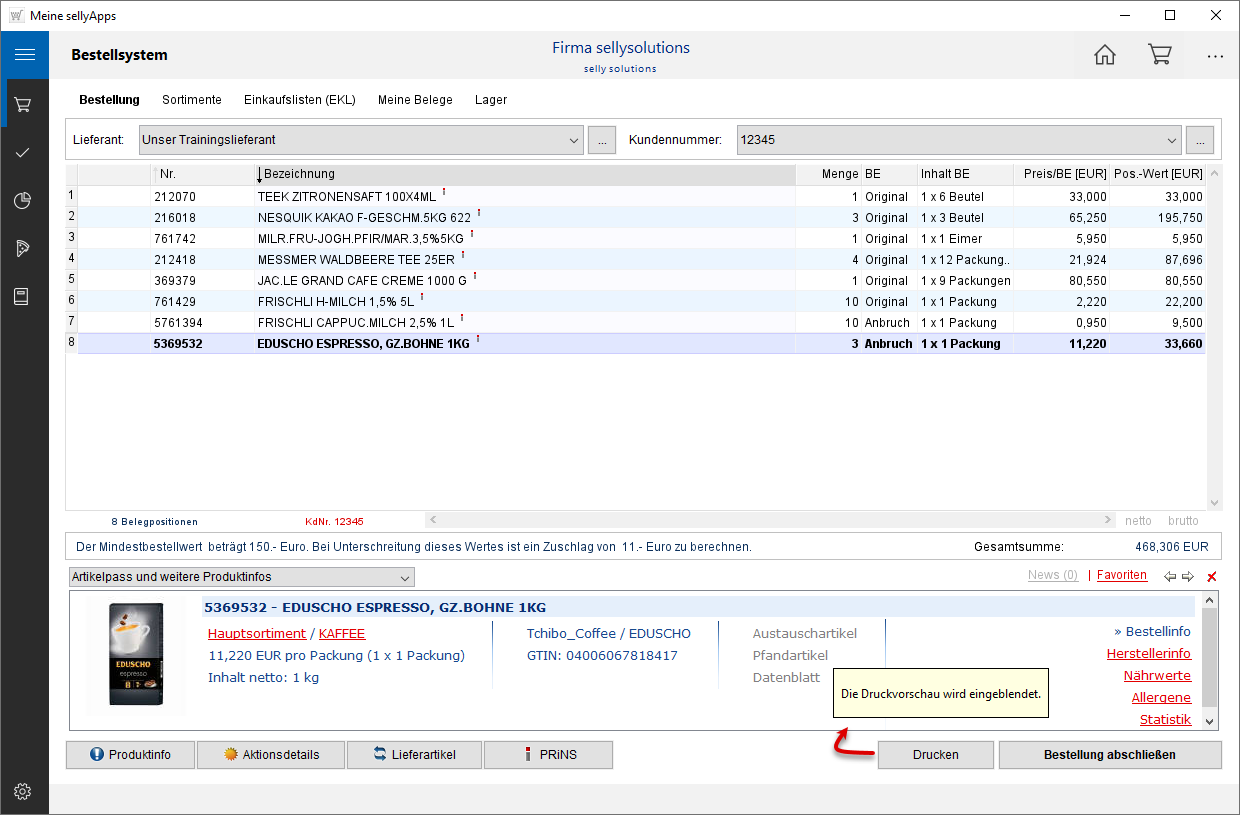Click the Bestellung abschließen button
Viewport: 1240px width, 815px height.
[1109, 755]
